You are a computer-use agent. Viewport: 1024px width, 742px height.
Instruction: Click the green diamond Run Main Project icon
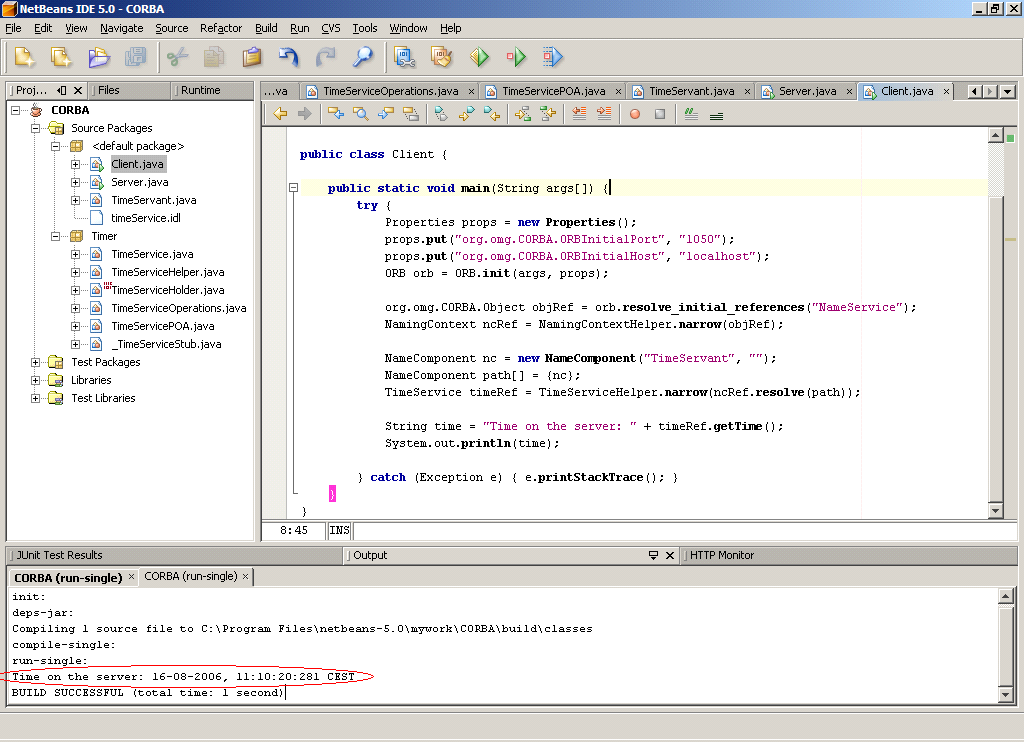tap(479, 57)
